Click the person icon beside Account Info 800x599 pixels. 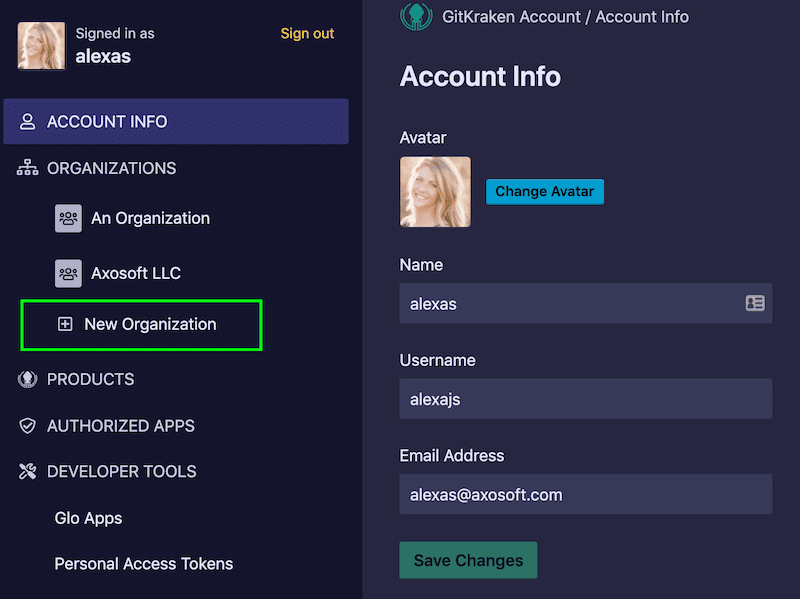(x=27, y=122)
